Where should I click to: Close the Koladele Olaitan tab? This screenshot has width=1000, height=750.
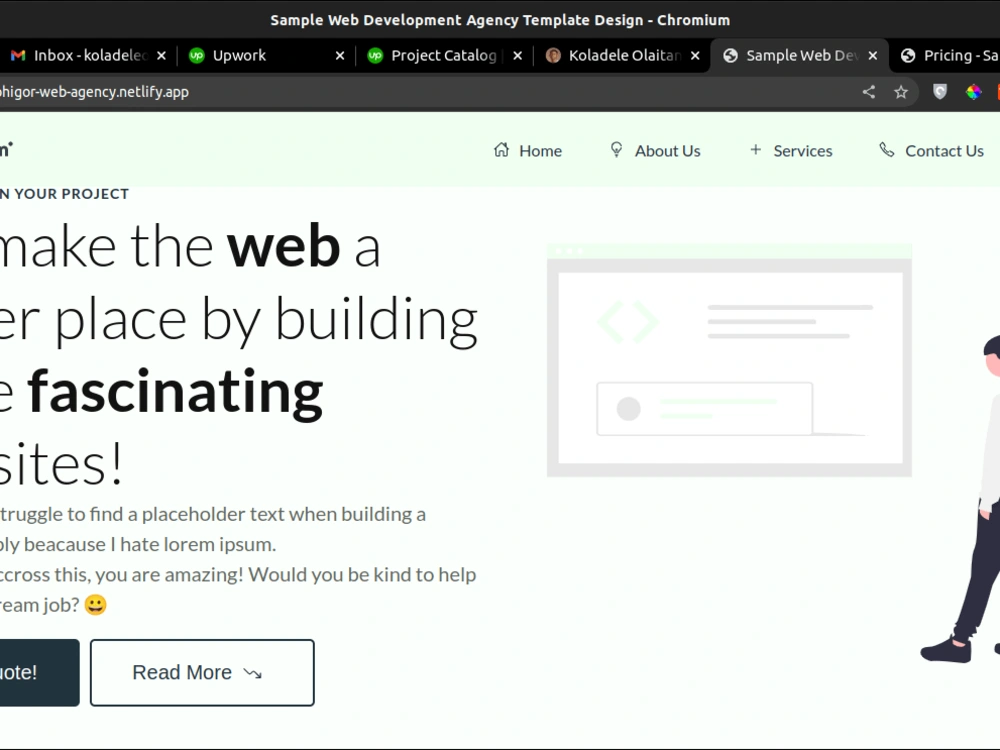[695, 56]
